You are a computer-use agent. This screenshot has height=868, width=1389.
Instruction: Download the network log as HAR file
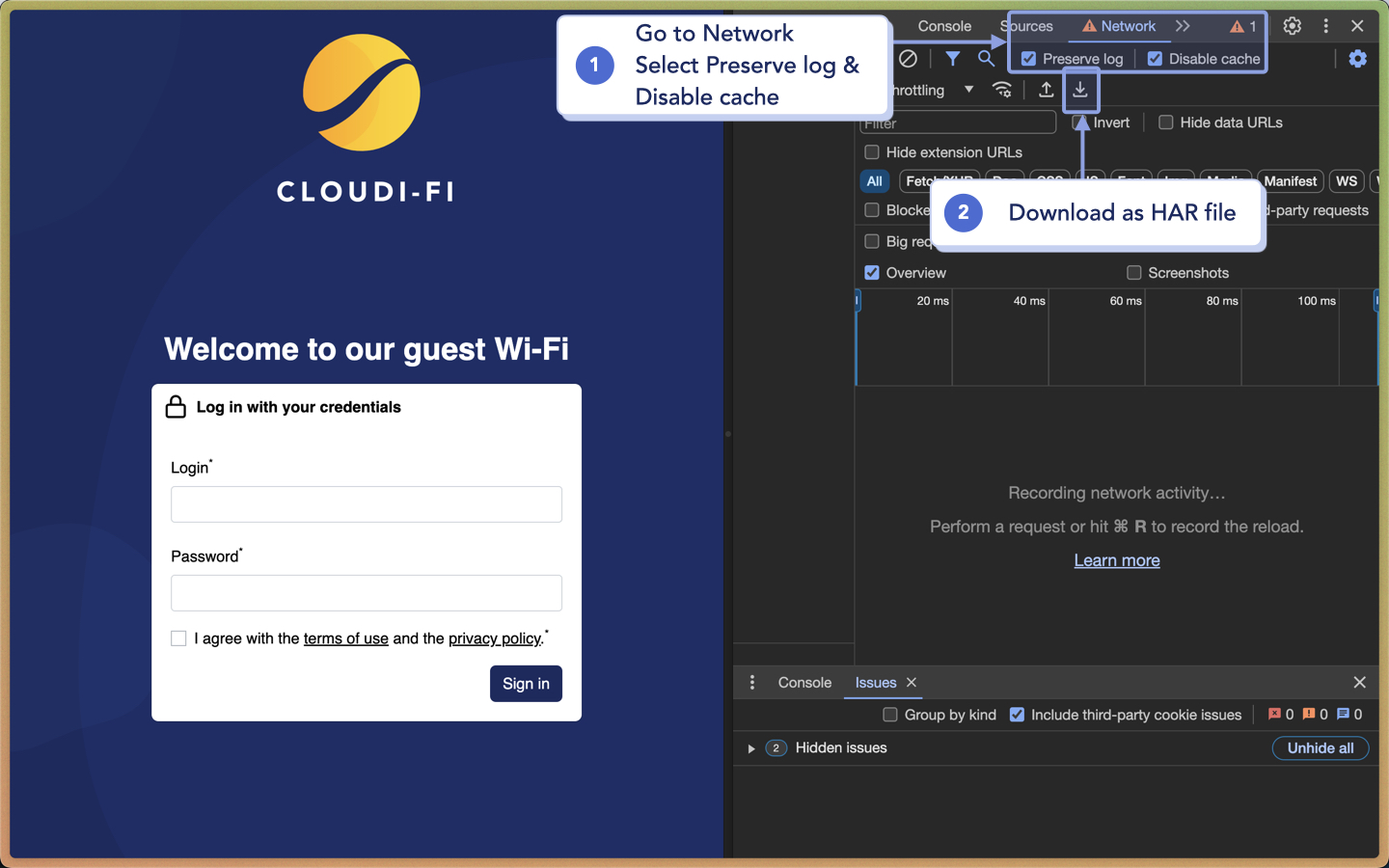coord(1080,90)
